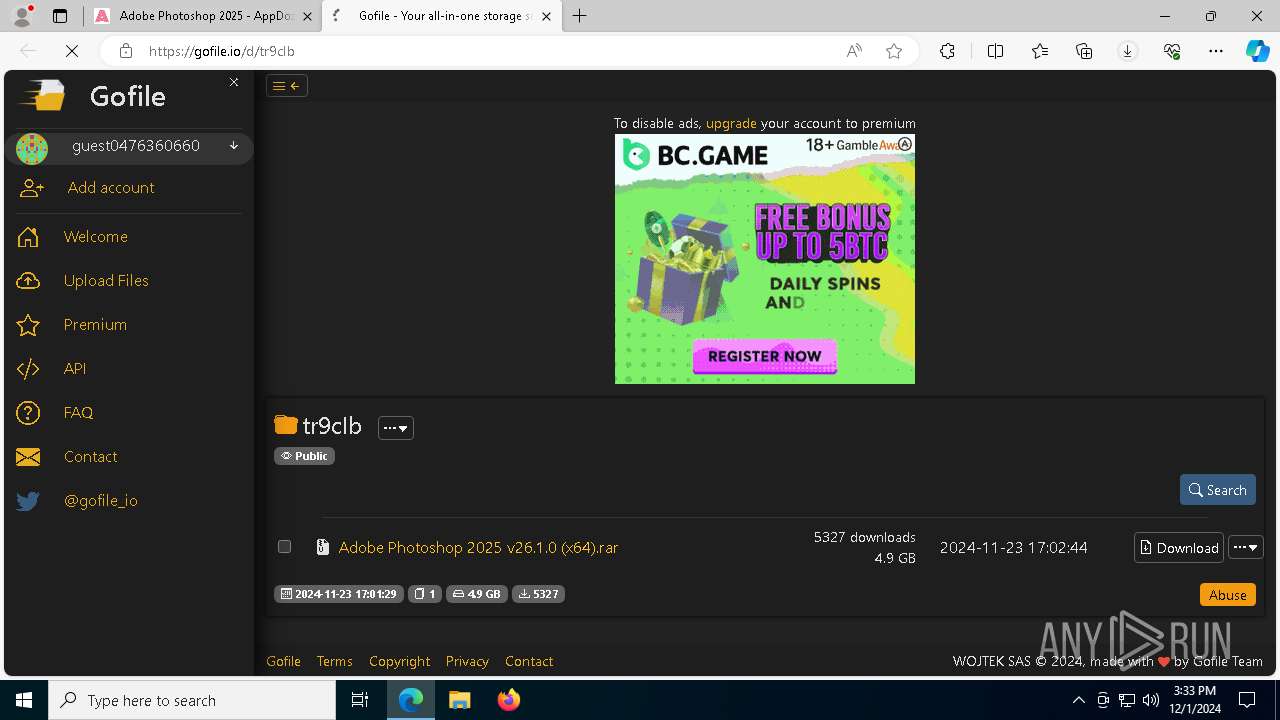Click the FAQ question mark icon
Screen dimensions: 1280x720
[x=28, y=413]
